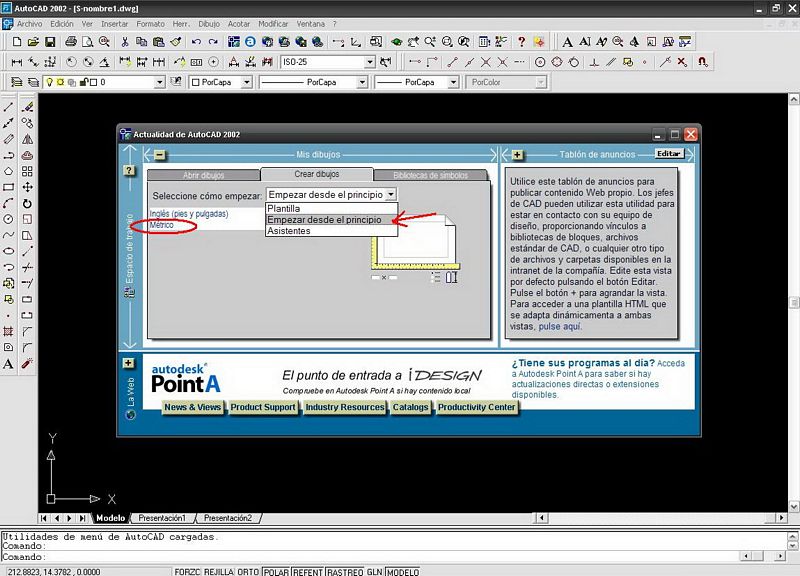The height and width of the screenshot is (576, 800).
Task: Click the Product Support button
Action: point(263,407)
